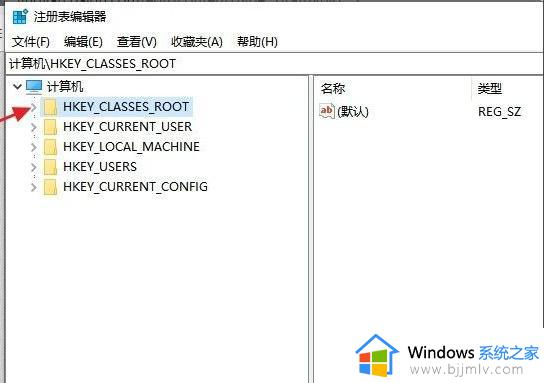This screenshot has height=383, width=544.
Task: Open the 收藏夹(A) menu
Action: (197, 42)
